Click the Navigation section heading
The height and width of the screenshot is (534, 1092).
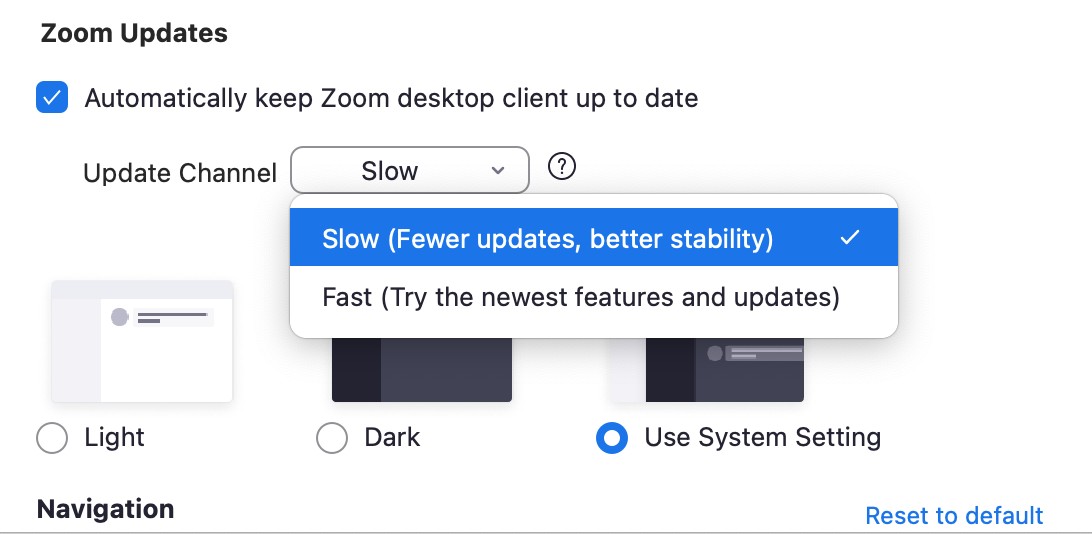[x=105, y=509]
